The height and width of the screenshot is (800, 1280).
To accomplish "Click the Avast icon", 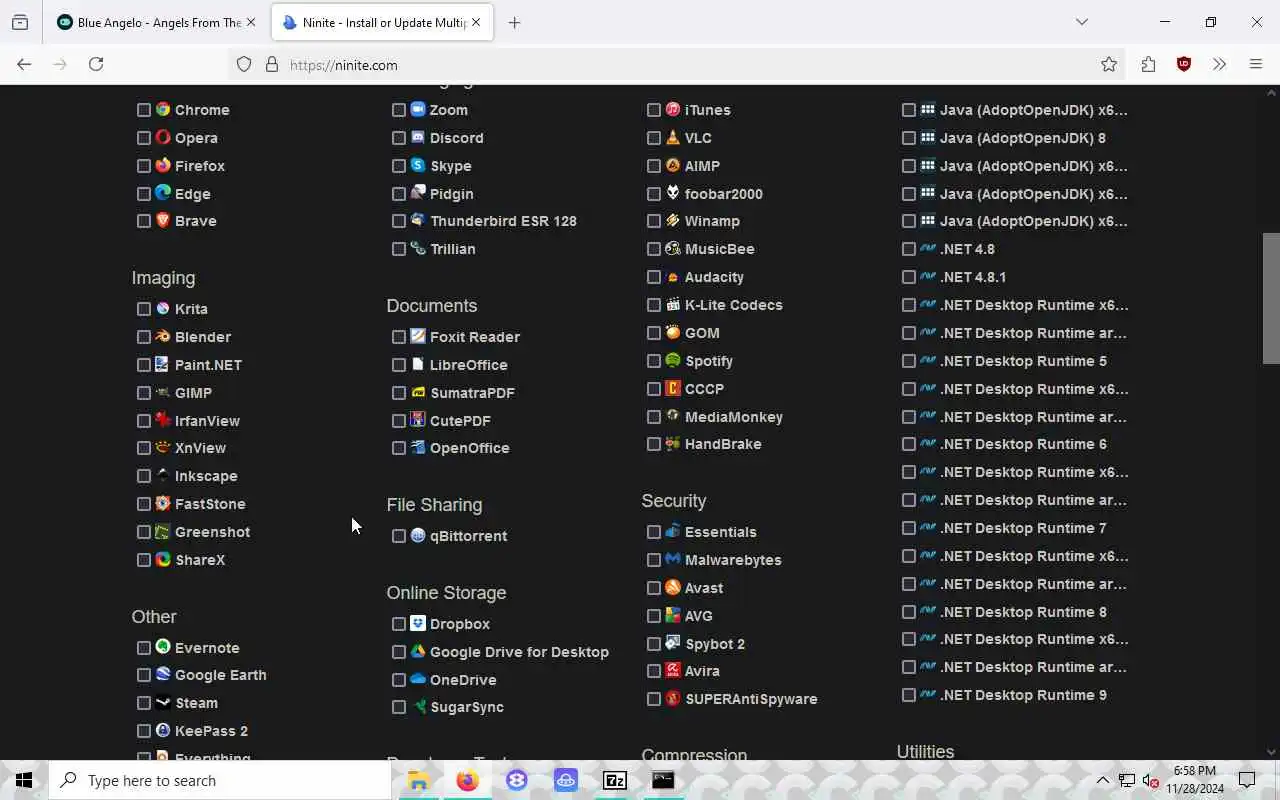I will point(673,588).
